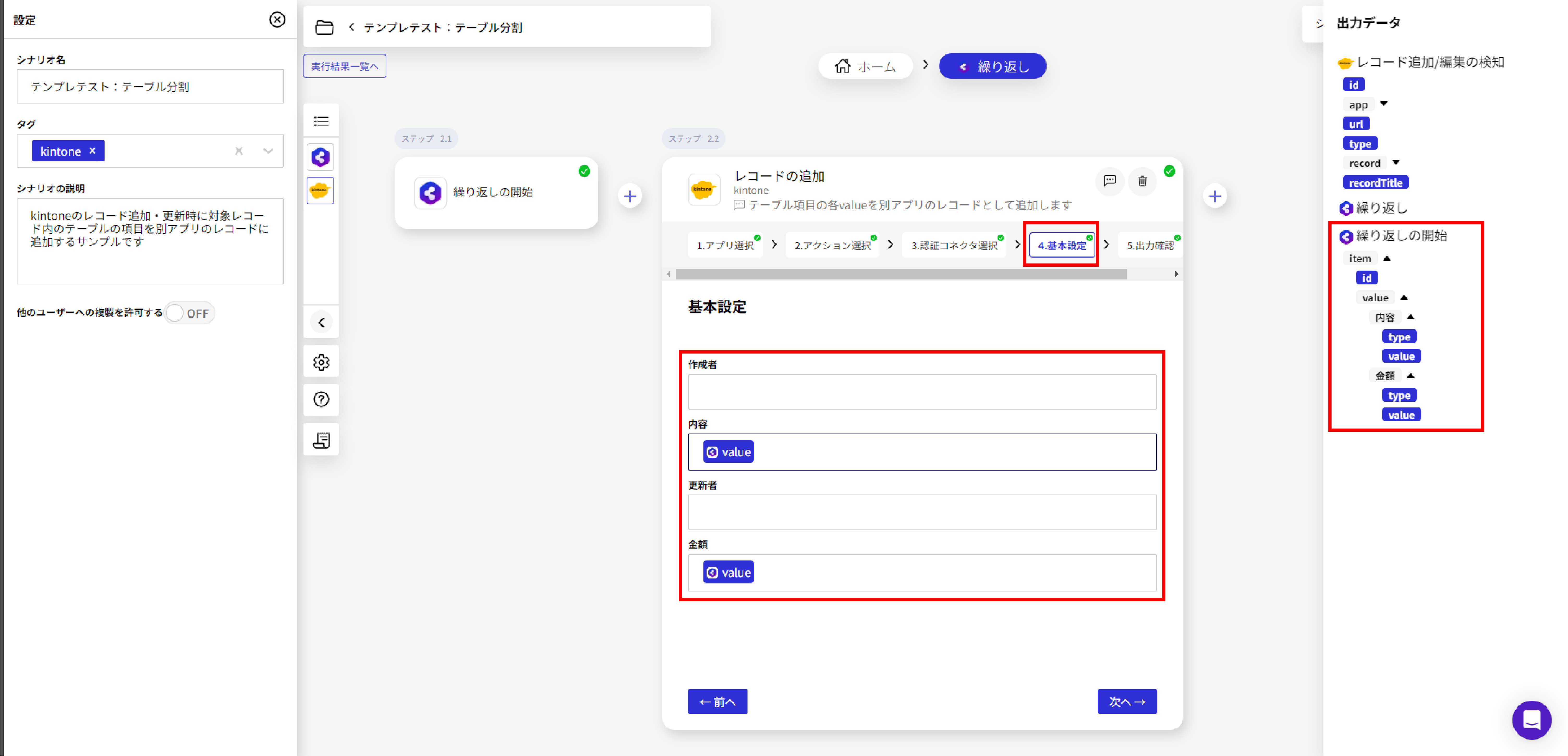Switch to the 3.認証コネクタ選択 tab
Screen dimensions: 1568x756
point(954,245)
